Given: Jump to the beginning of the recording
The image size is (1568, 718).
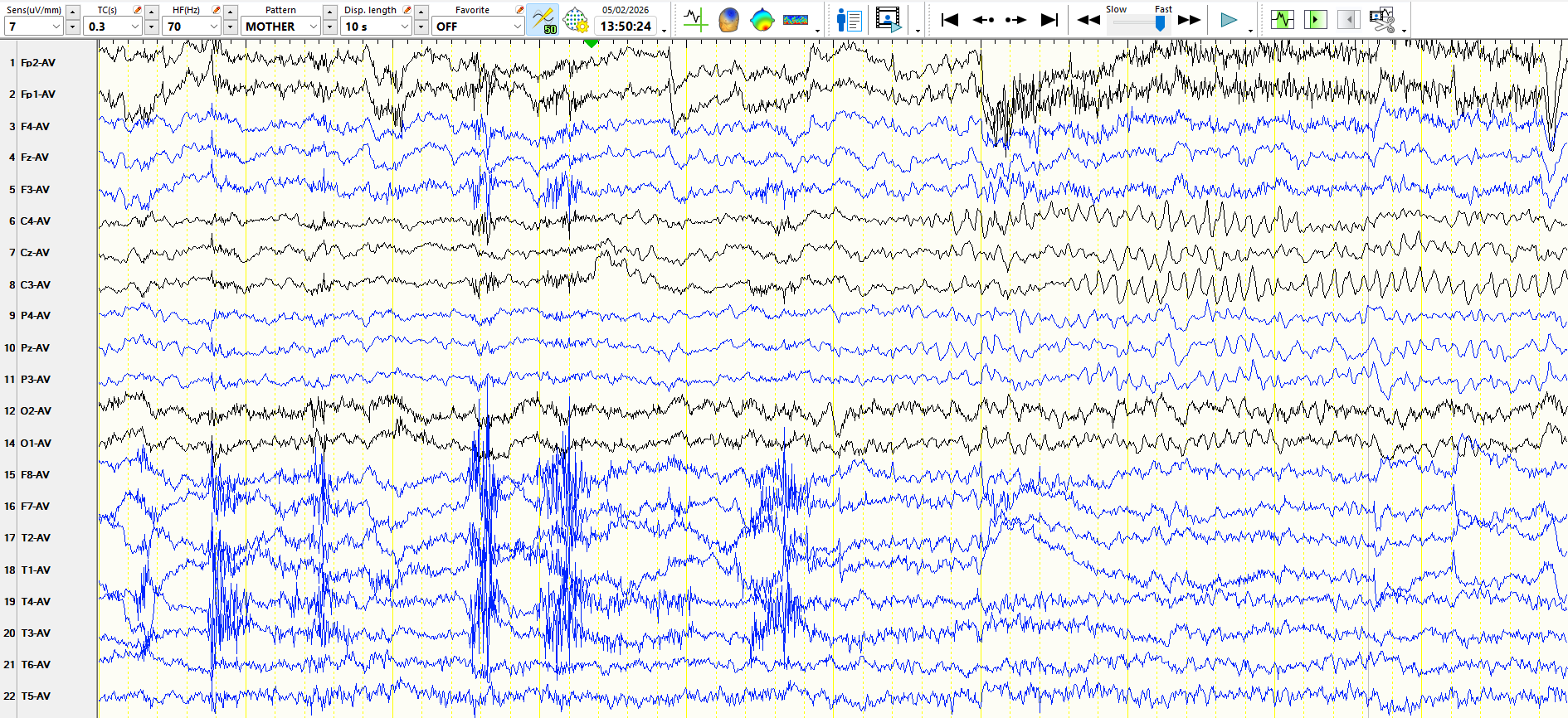Looking at the screenshot, I should [x=950, y=19].
